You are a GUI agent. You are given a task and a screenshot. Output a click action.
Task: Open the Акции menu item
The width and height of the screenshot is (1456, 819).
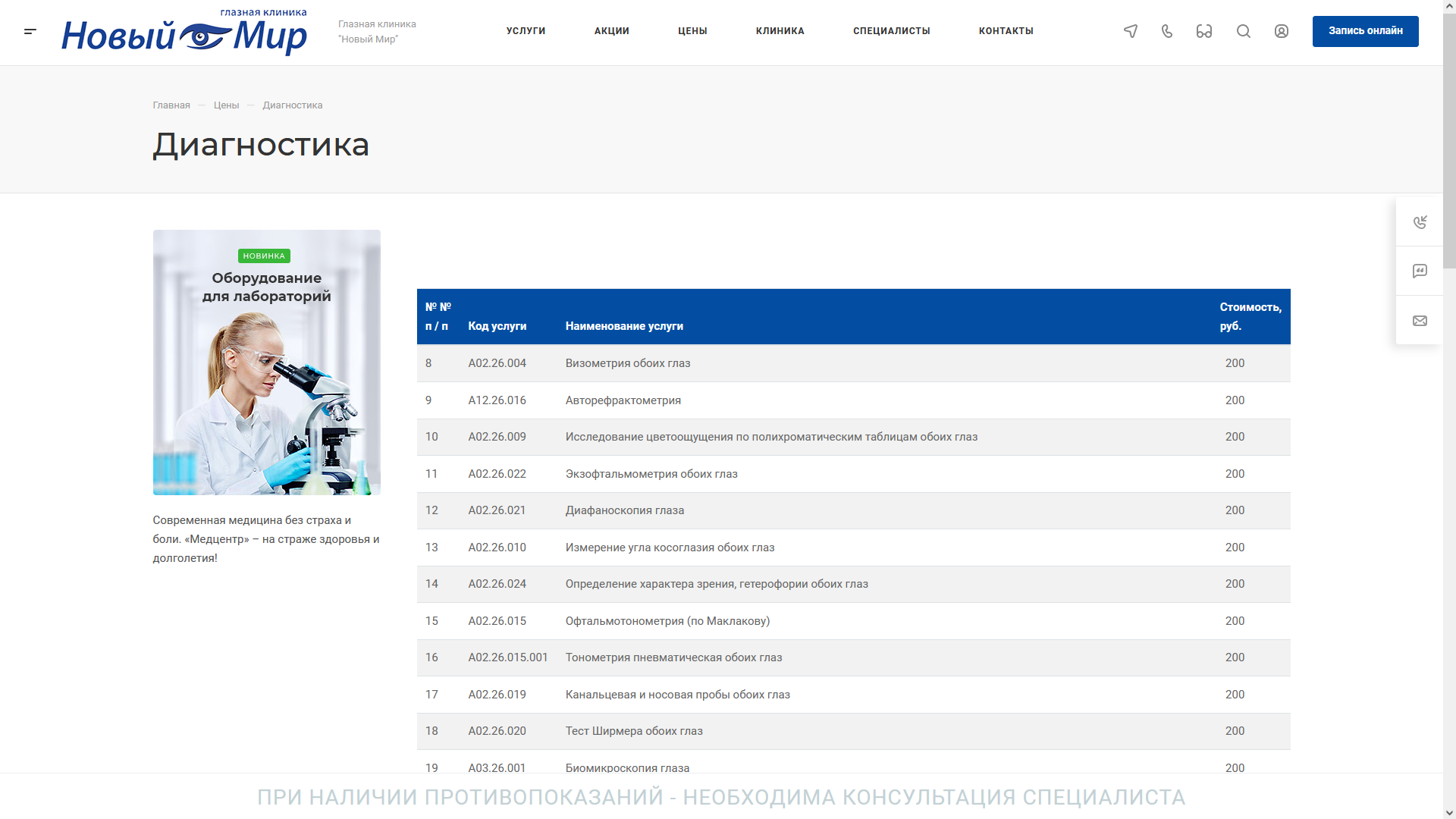pos(611,31)
